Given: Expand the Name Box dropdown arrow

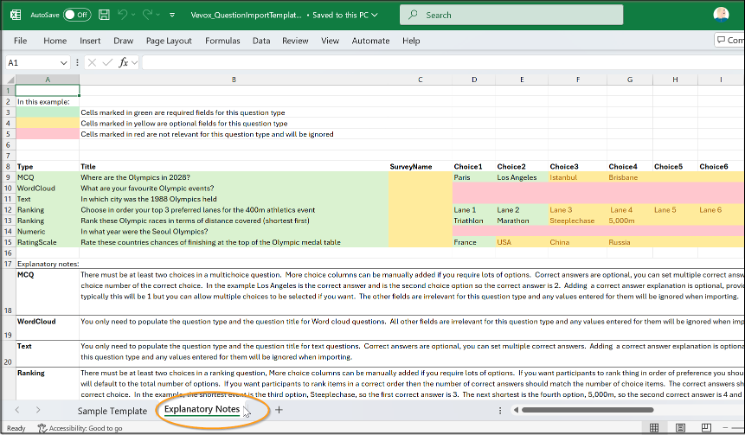Looking at the screenshot, I should coord(66,62).
